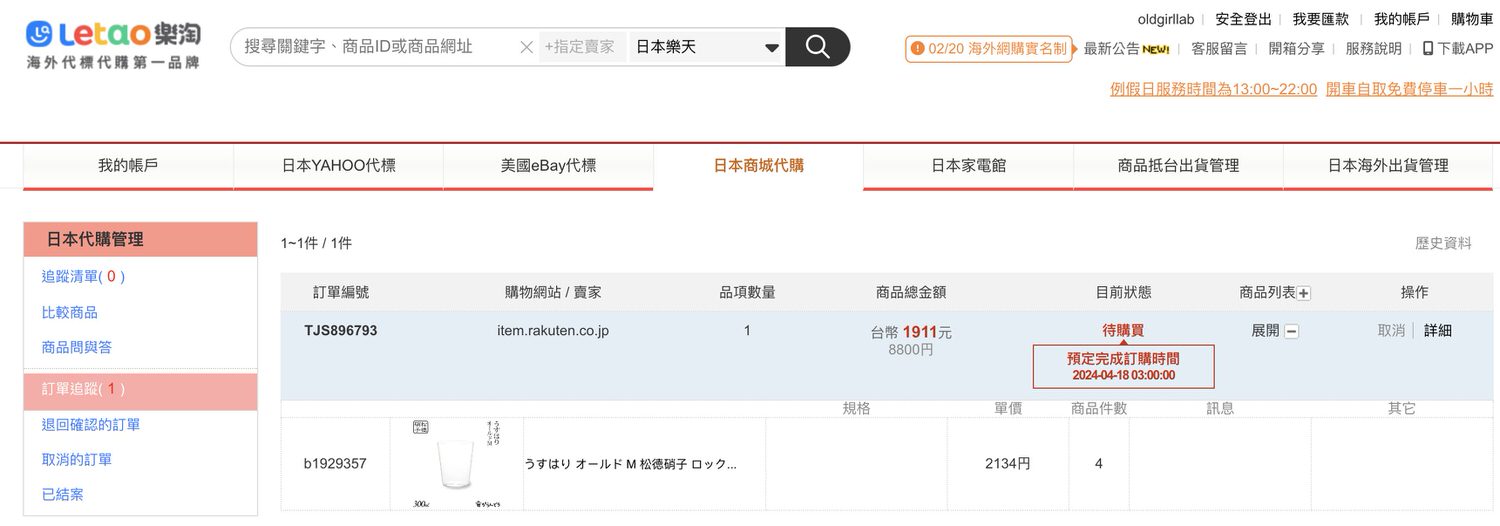Image resolution: width=1500 pixels, height=526 pixels.
Task: Click the NEW badge next to 最新公告
Action: (1156, 49)
